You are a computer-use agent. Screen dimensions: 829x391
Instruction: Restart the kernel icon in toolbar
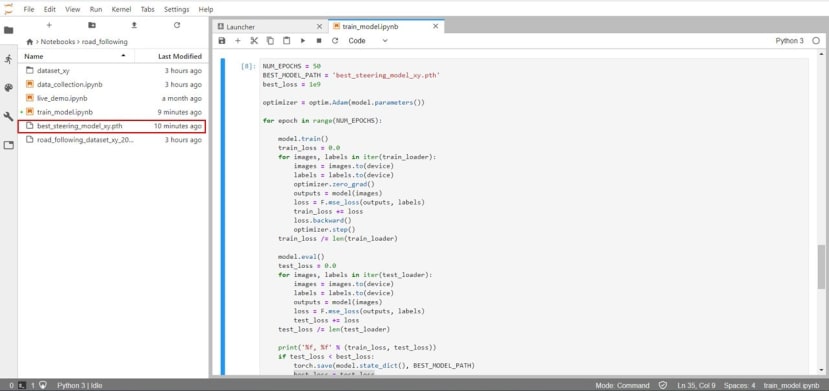point(335,41)
